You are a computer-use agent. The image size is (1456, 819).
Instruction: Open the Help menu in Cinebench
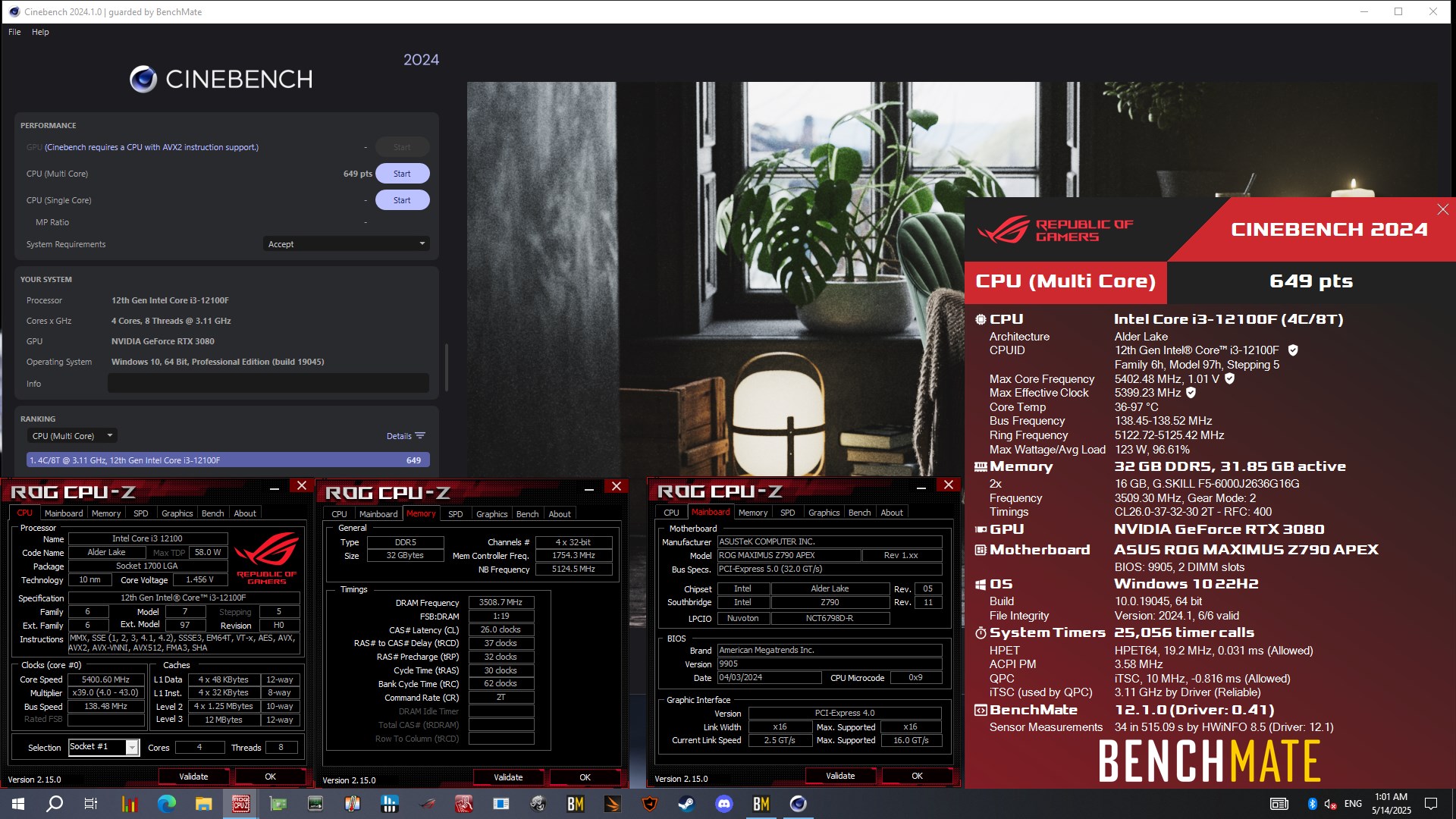[x=40, y=32]
